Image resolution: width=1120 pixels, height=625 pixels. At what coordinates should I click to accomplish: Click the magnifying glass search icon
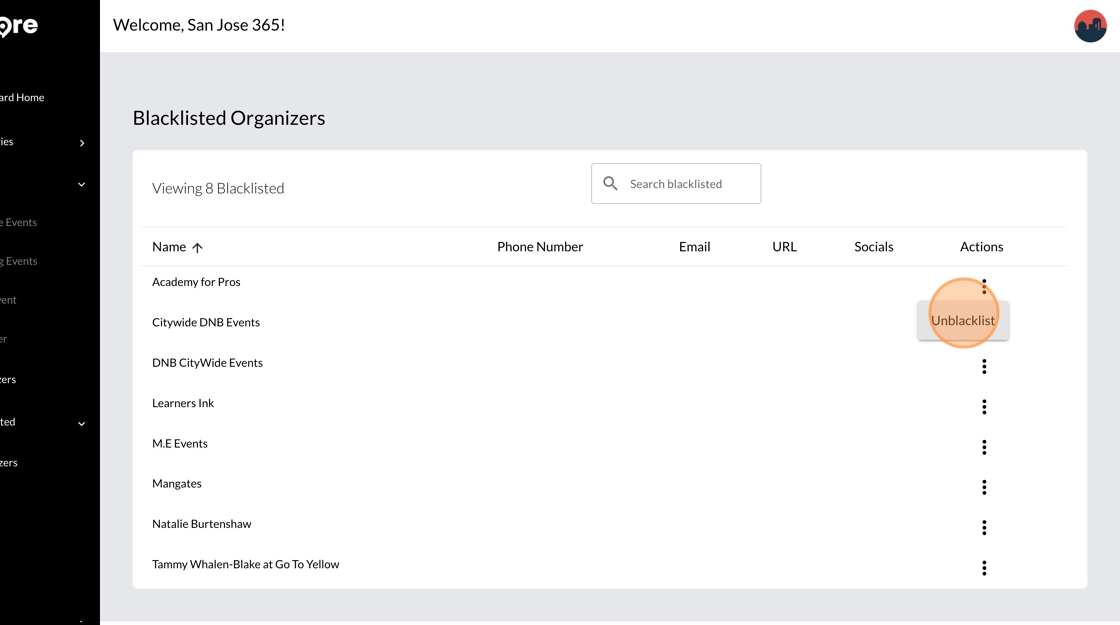[610, 184]
